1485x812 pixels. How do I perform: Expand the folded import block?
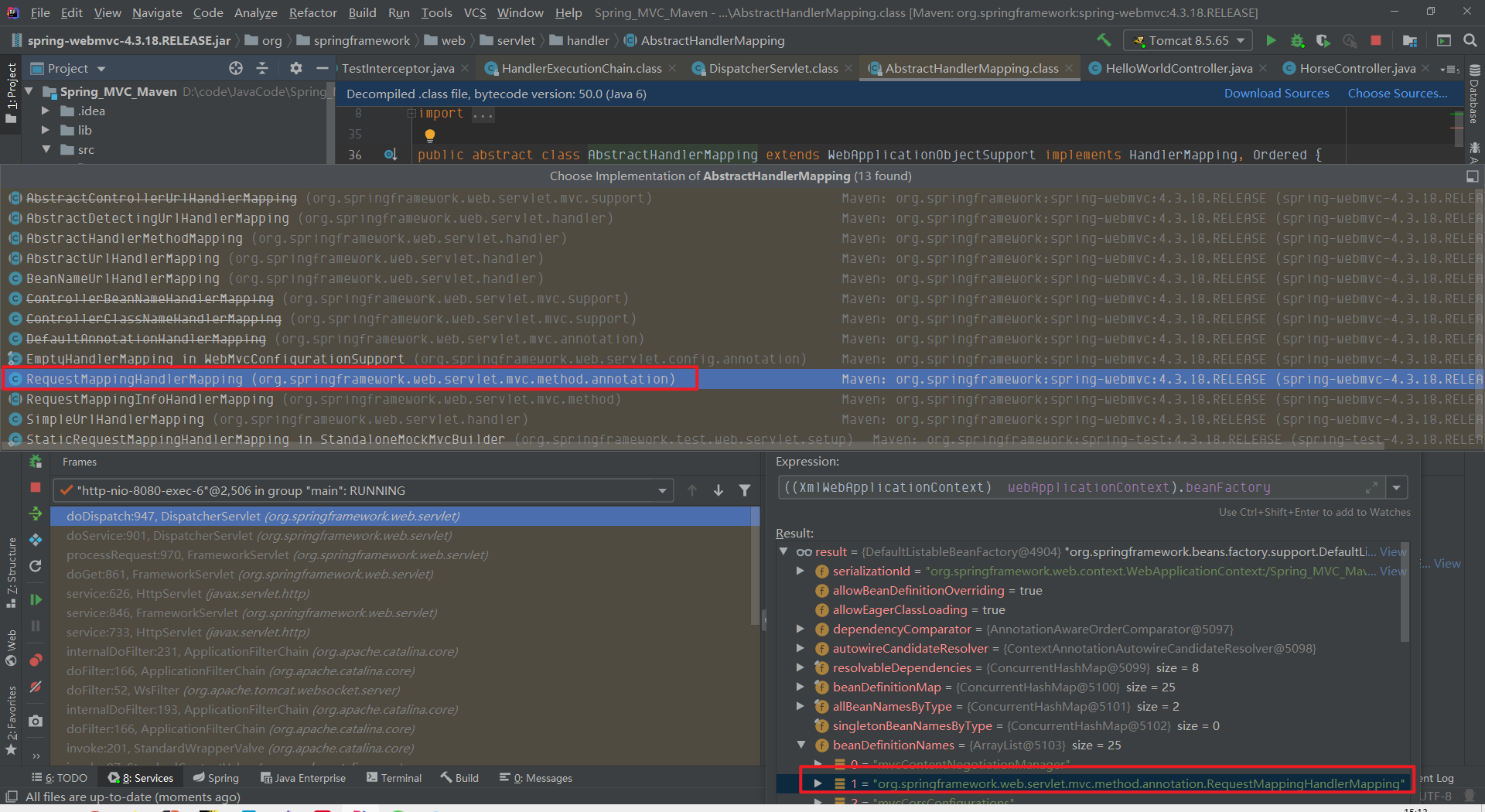click(x=411, y=114)
